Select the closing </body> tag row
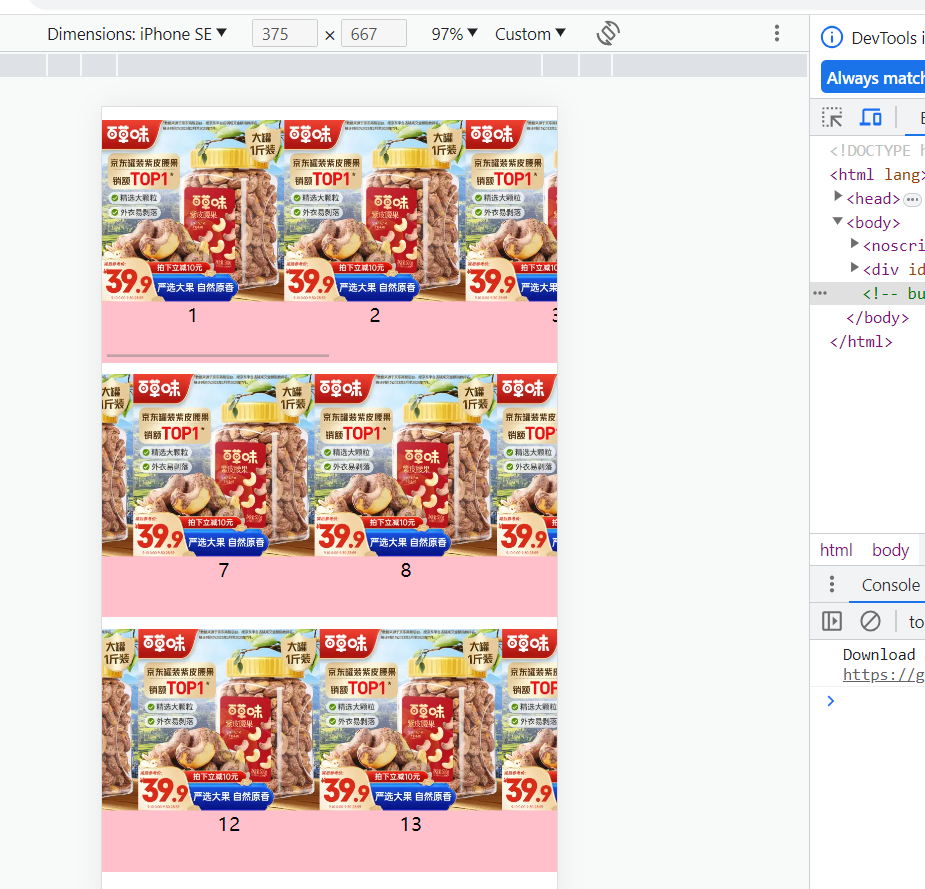 877,317
